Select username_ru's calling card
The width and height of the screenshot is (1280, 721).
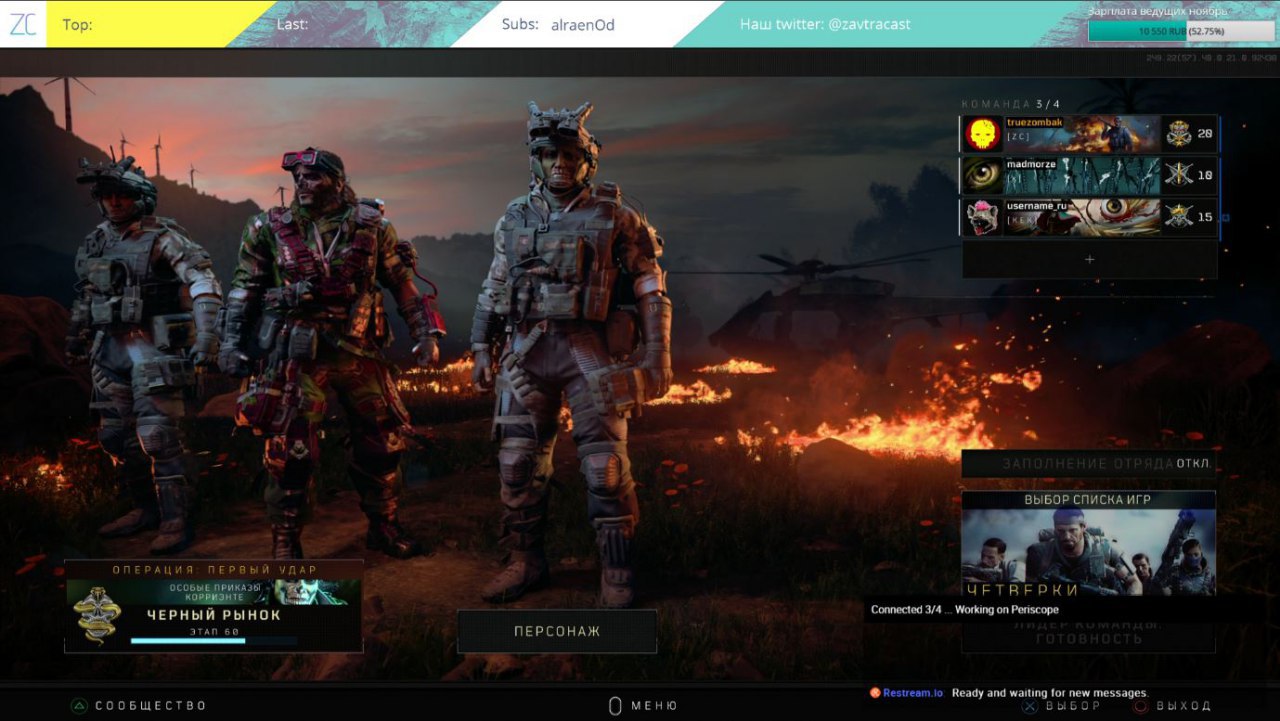[x=1082, y=217]
